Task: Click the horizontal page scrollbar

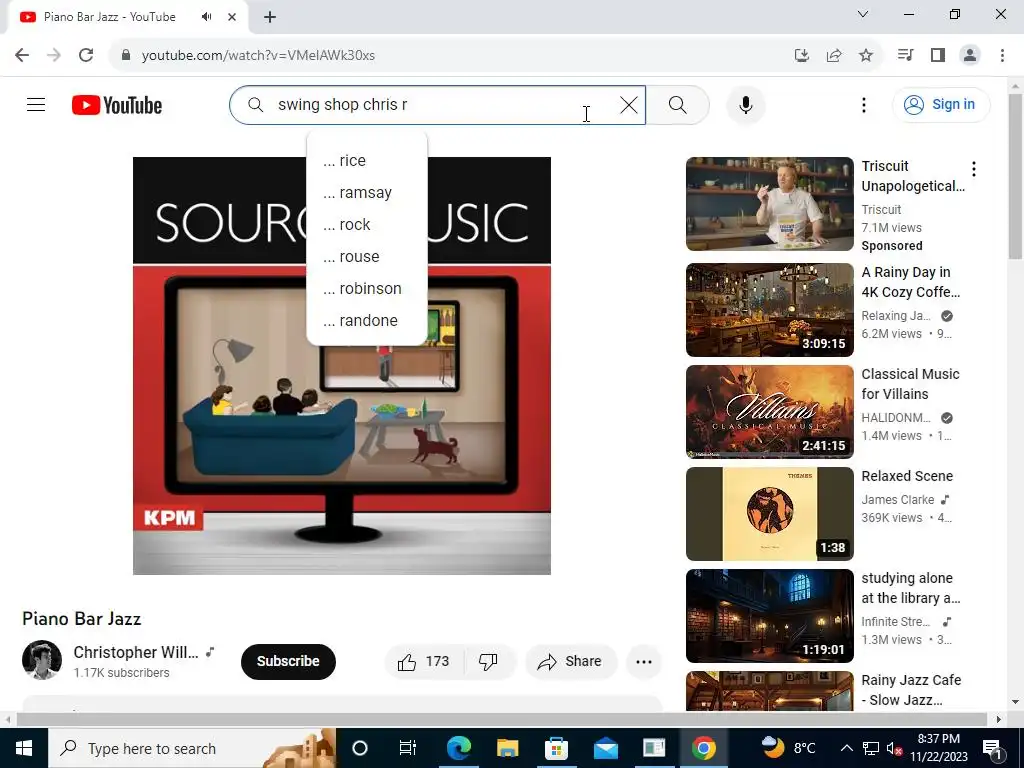Action: pos(502,719)
